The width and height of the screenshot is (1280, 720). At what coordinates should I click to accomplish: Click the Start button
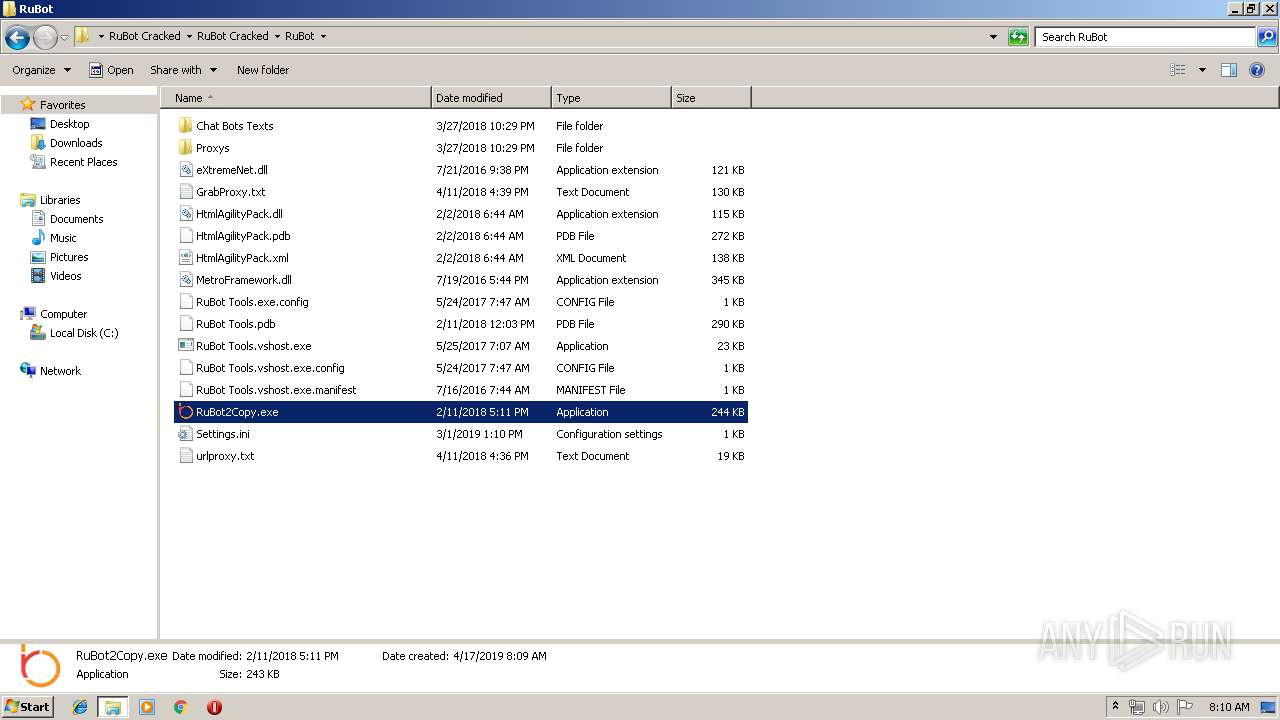point(27,706)
